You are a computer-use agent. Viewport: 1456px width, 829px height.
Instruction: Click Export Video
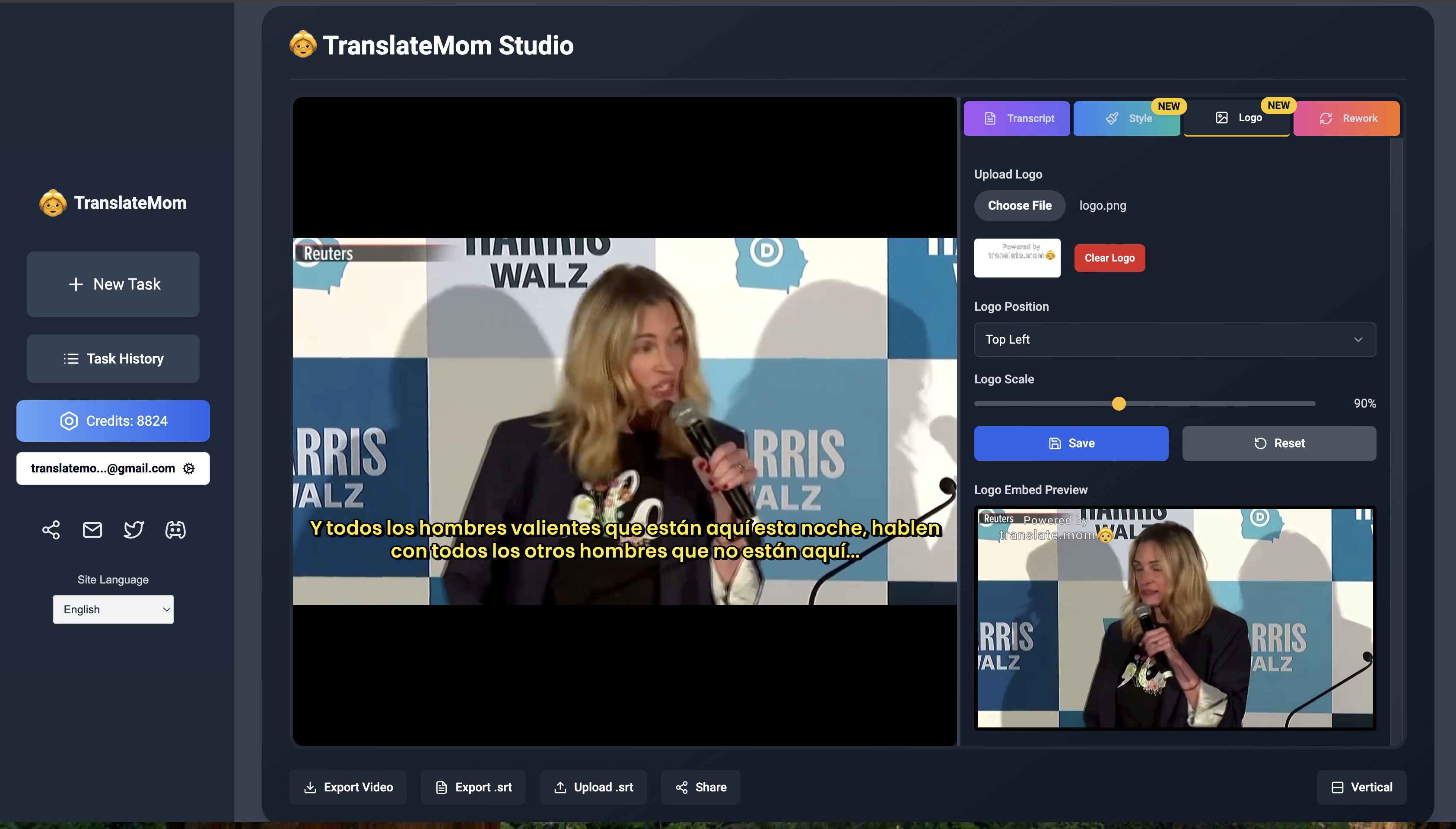coord(348,788)
